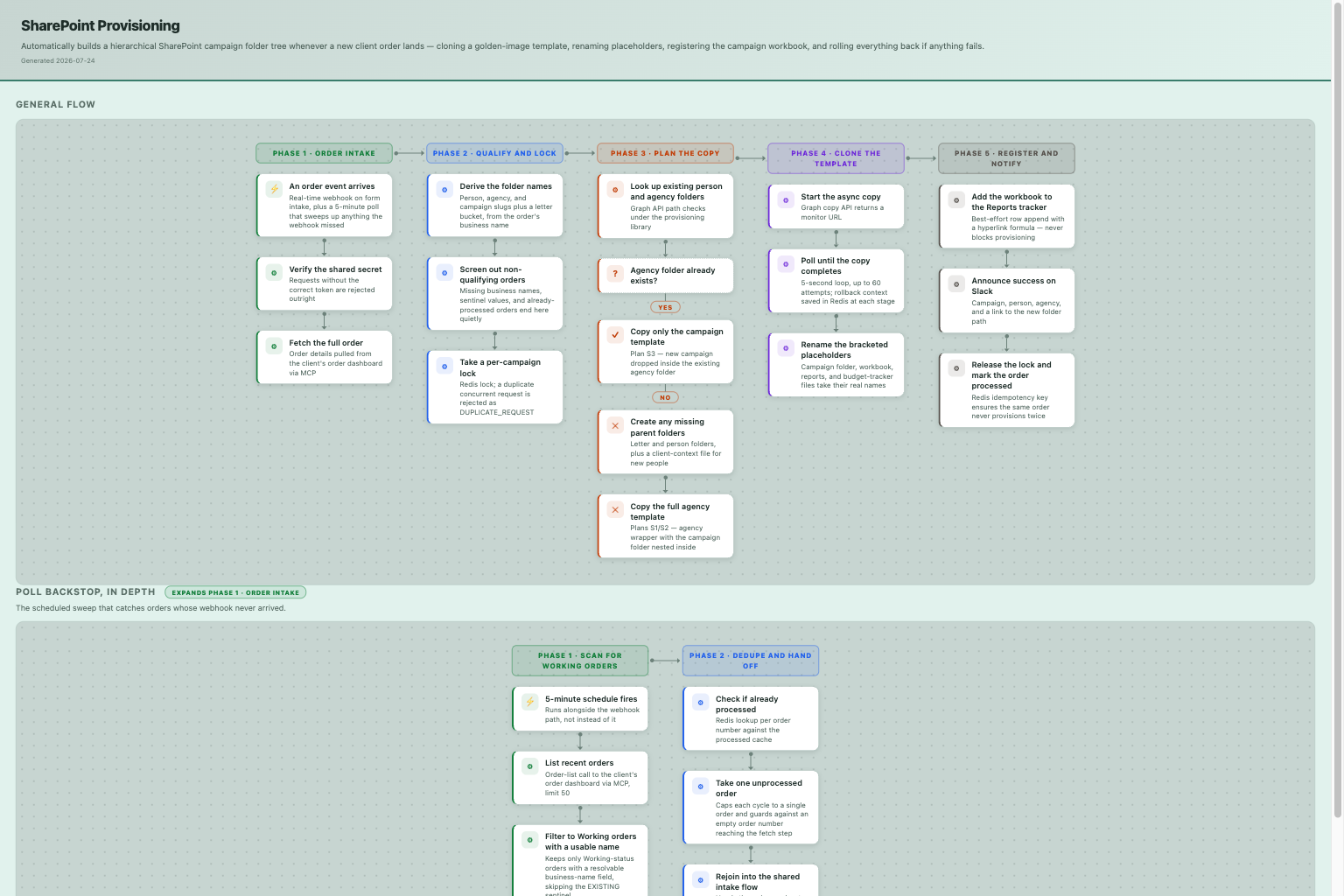Click the icon beside Take a per-campaign lock

click(x=444, y=366)
